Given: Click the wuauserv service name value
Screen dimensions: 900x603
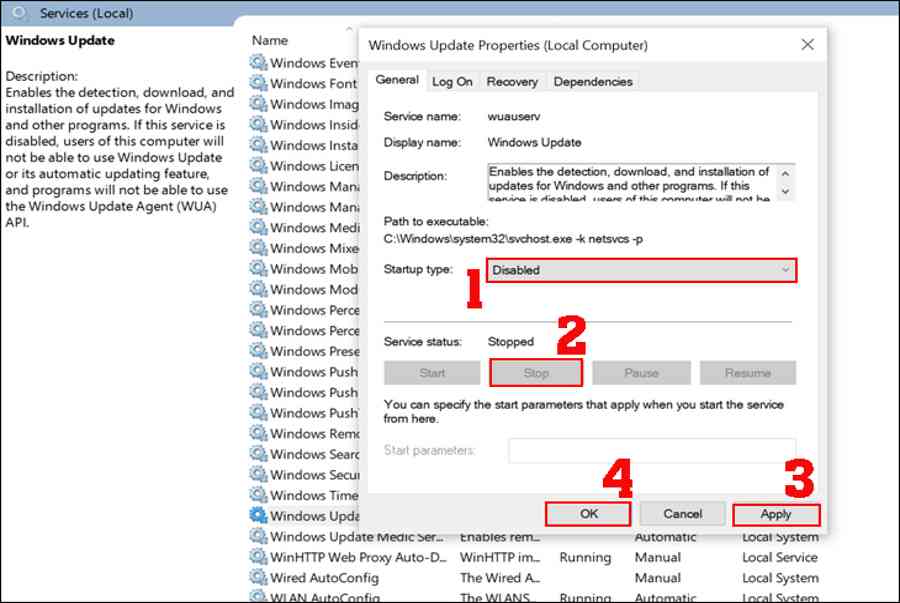Looking at the screenshot, I should pyautogui.click(x=514, y=116).
